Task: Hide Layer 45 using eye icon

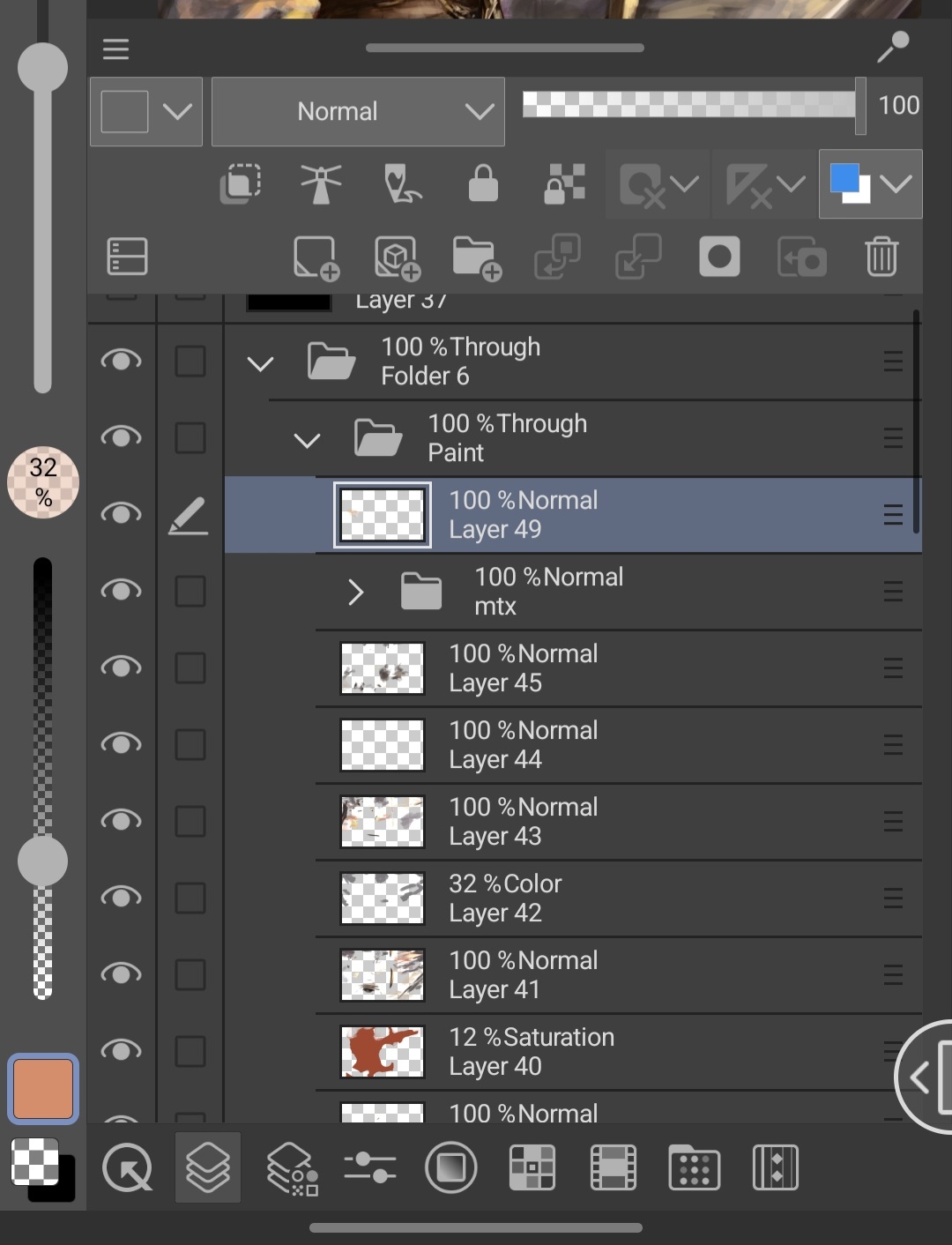Action: [121, 667]
